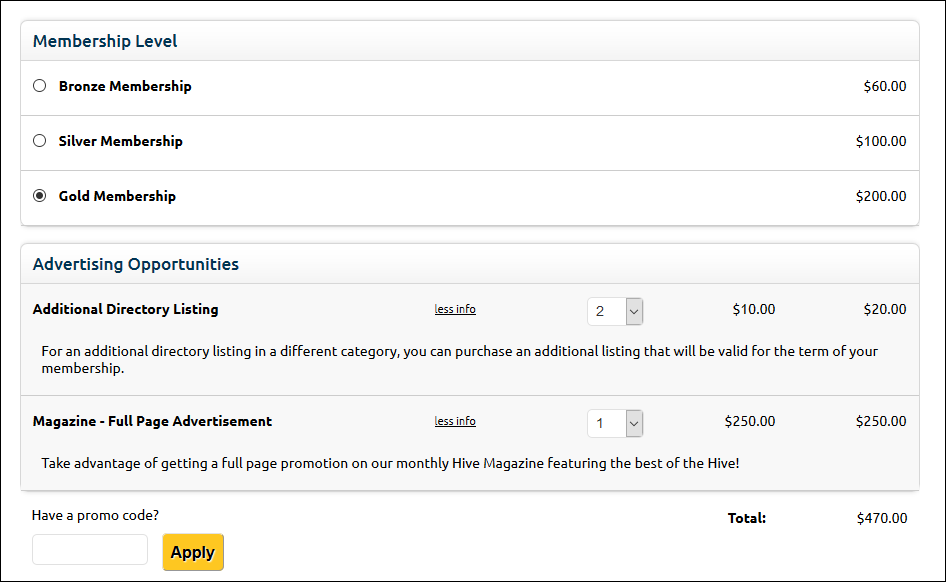Click the Membership Level section header

click(x=105, y=41)
